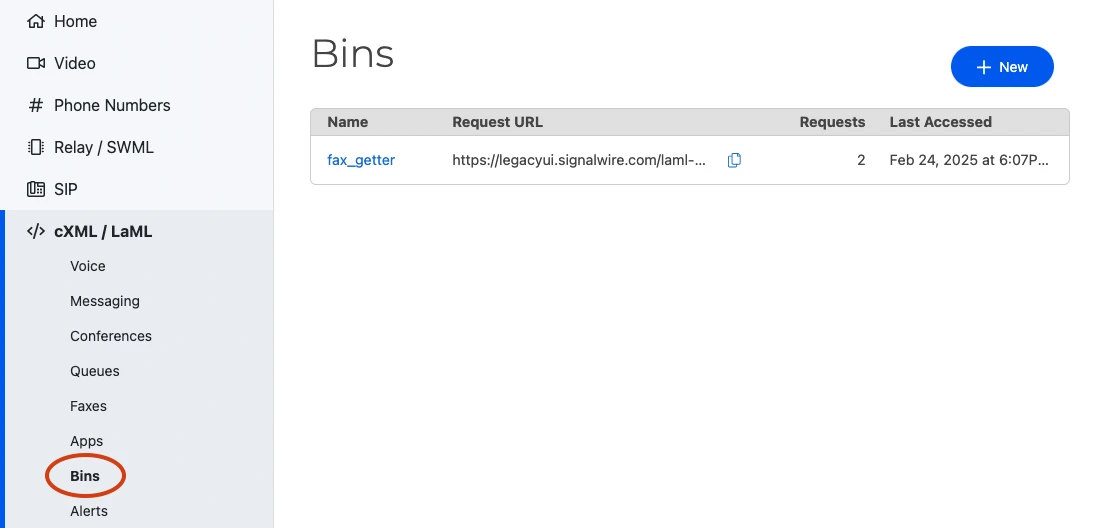This screenshot has width=1103, height=528.
Task: Navigate to Faxes section
Action: [x=88, y=406]
